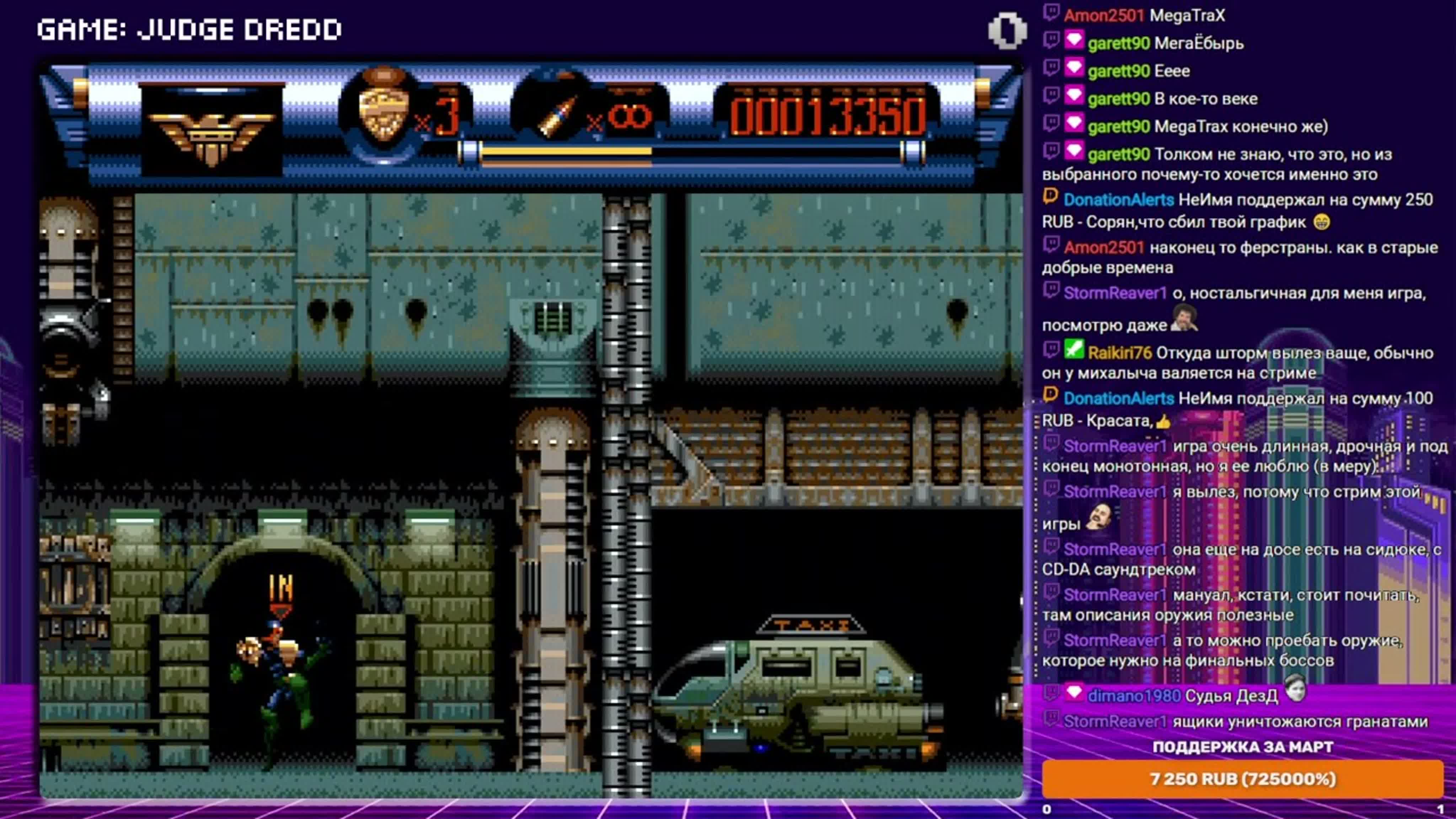
Task: Open Amon2501's name on the 'наконец то ферстраны' message
Action: (x=1104, y=247)
